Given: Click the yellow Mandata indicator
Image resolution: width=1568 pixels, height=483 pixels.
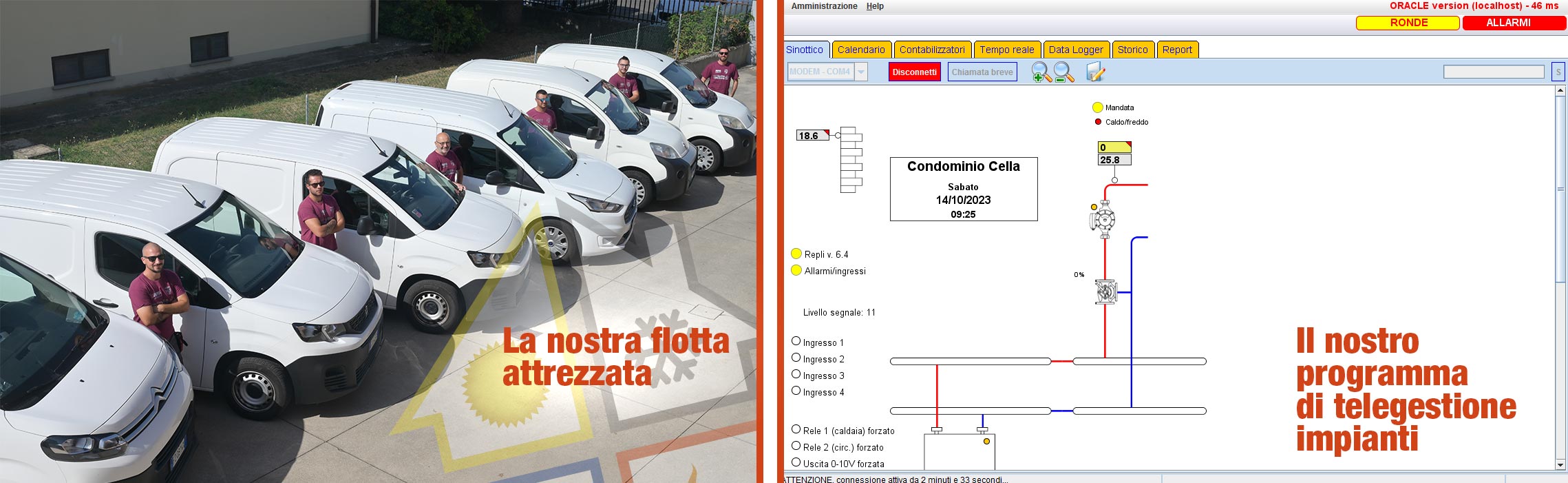Looking at the screenshot, I should click(1097, 107).
